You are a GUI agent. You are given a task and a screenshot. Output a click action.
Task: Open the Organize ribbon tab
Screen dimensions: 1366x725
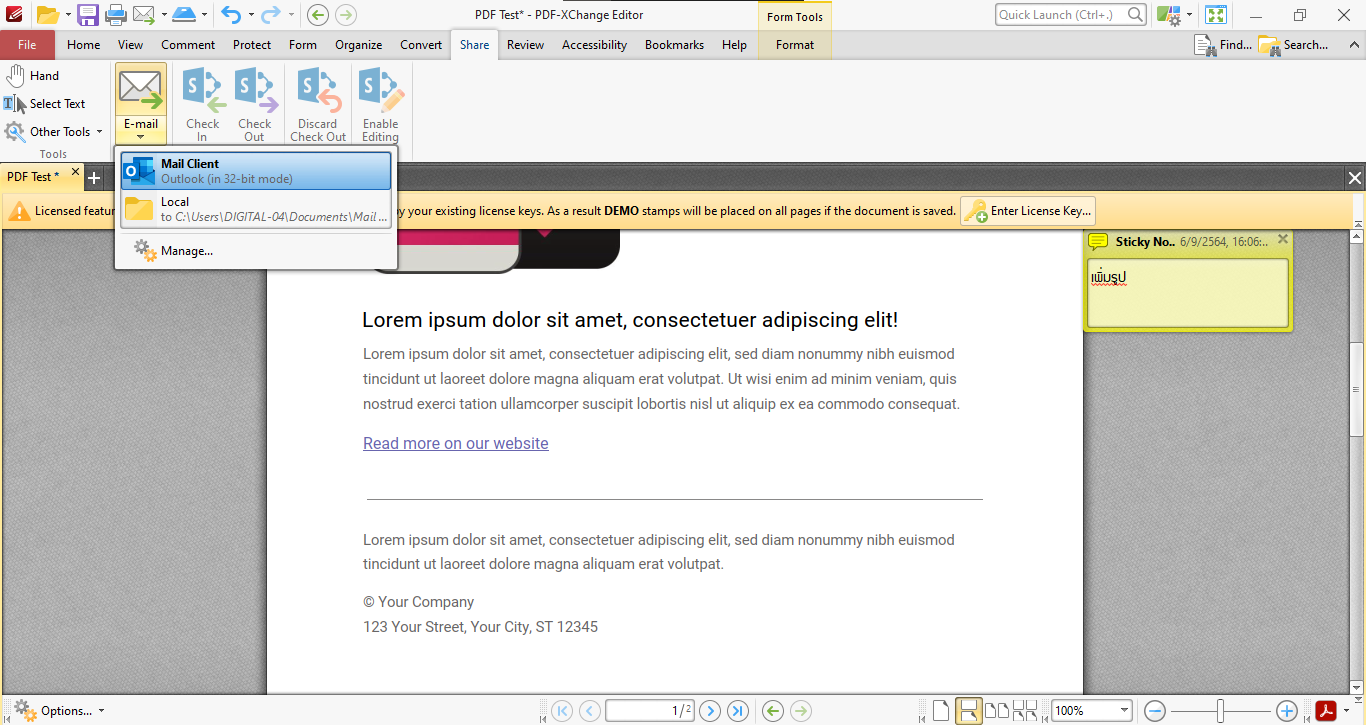359,45
